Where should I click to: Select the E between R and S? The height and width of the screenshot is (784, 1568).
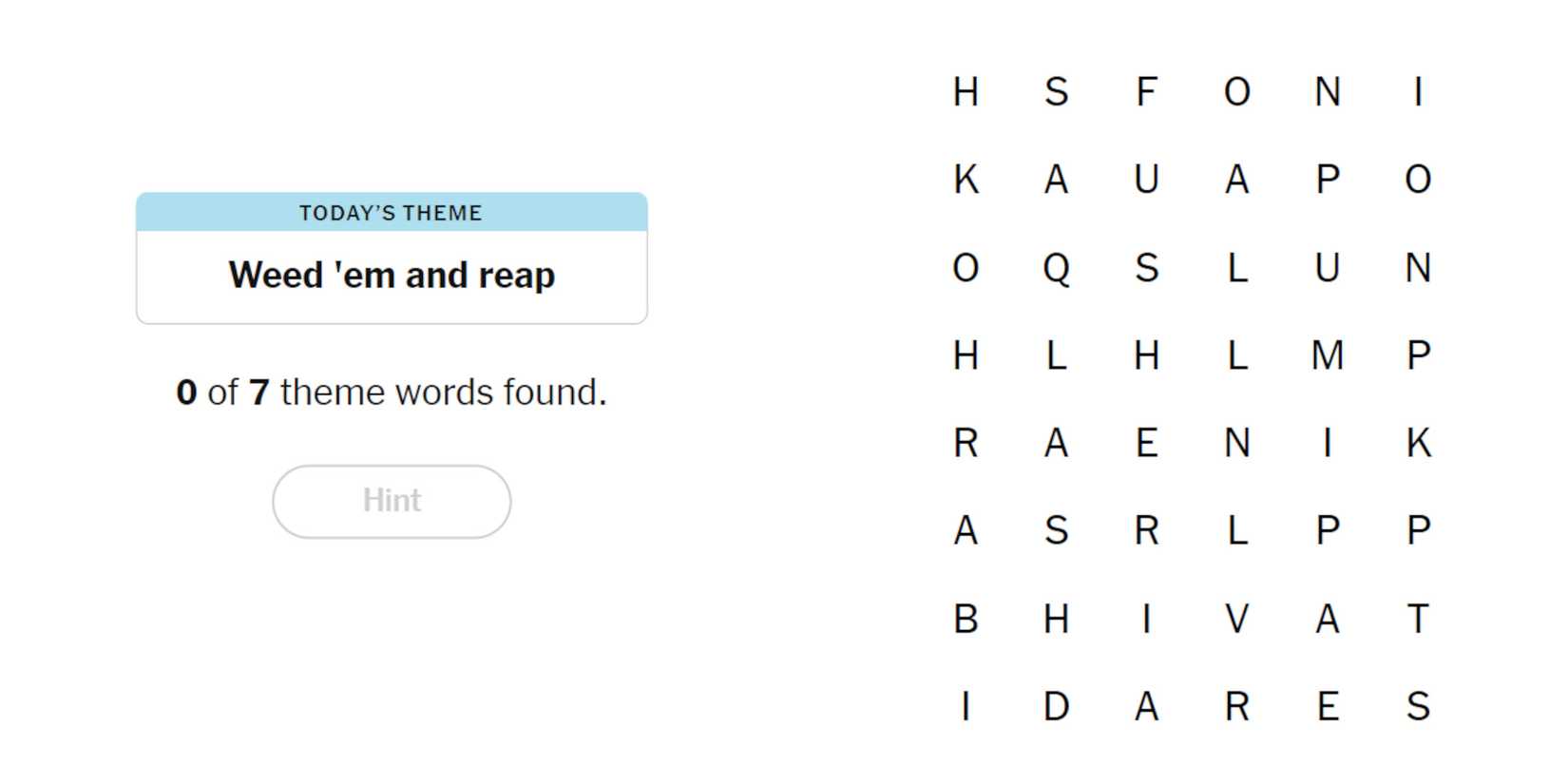pos(1327,706)
